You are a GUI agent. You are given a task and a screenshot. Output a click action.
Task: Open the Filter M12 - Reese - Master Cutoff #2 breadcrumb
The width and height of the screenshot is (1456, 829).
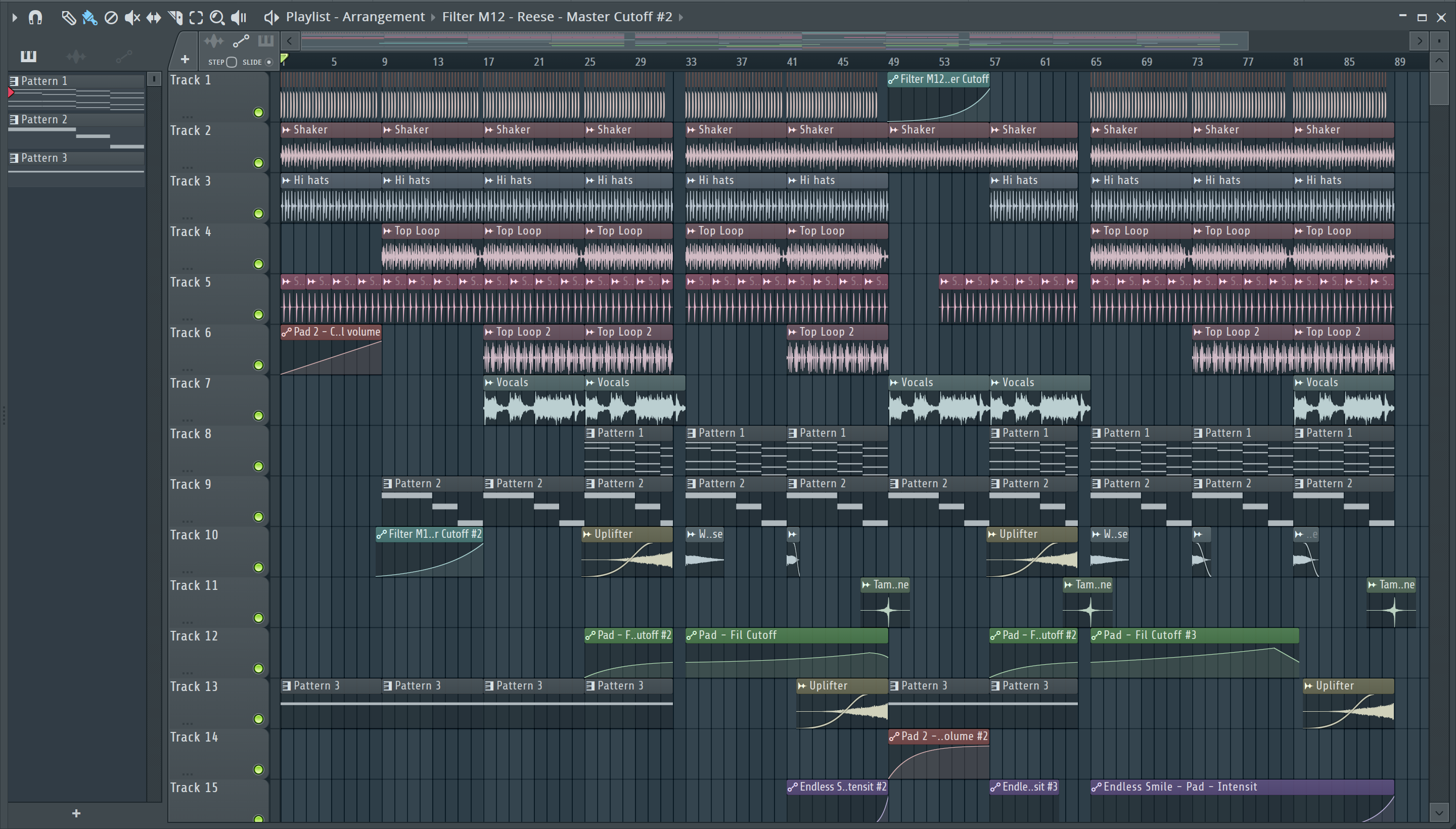[557, 17]
